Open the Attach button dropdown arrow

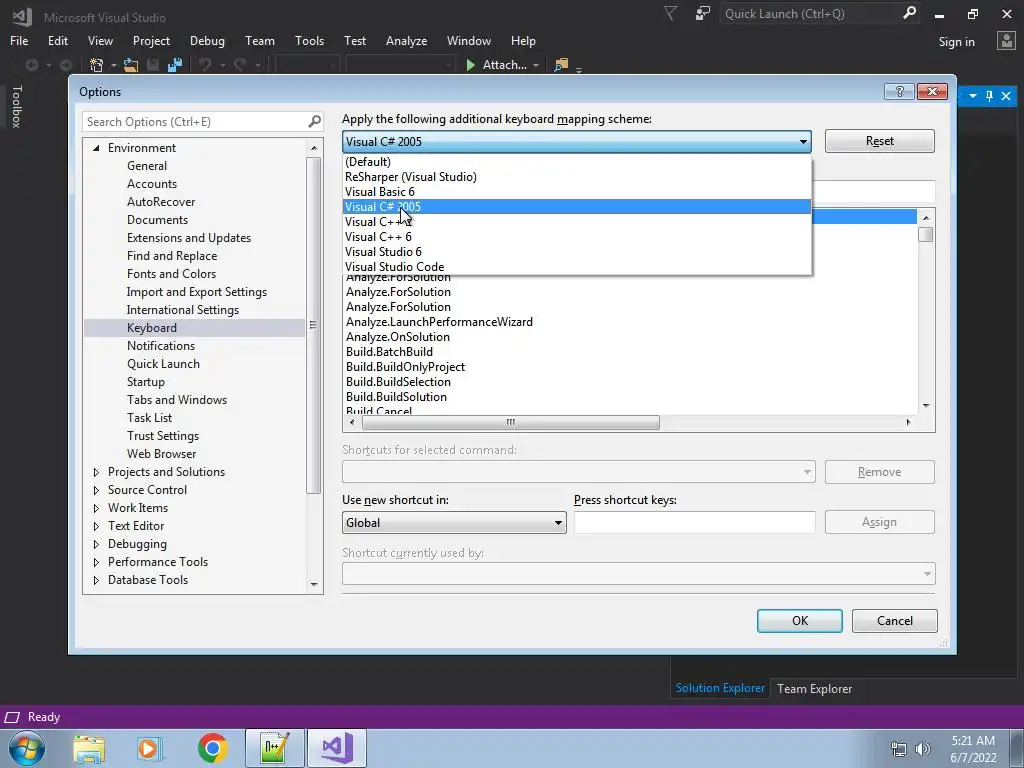[x=536, y=65]
